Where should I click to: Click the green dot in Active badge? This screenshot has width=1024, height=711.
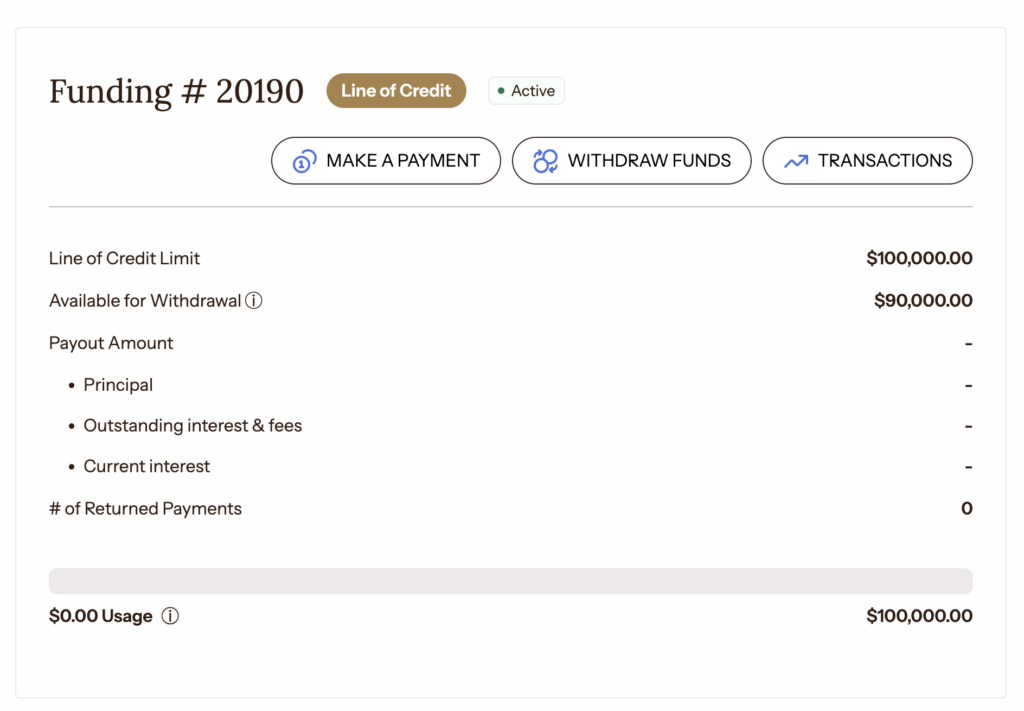pyautogui.click(x=501, y=91)
